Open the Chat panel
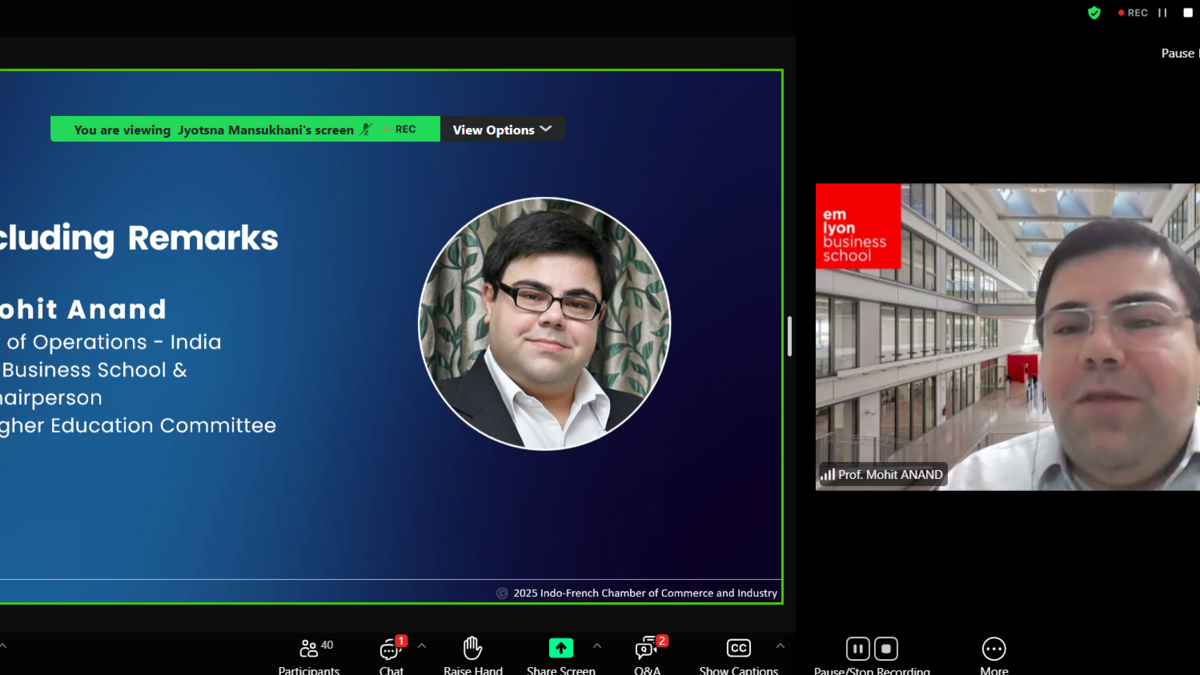Viewport: 1200px width, 675px height. pyautogui.click(x=390, y=652)
